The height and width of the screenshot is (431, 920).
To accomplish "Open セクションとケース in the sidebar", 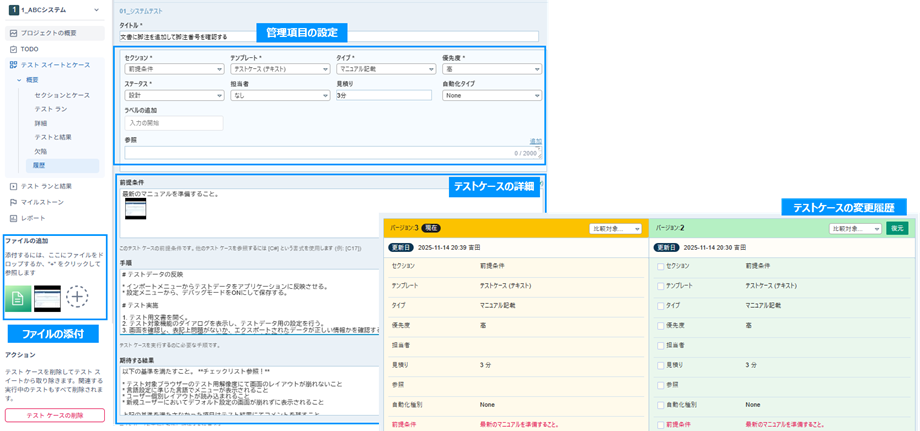I will [62, 95].
